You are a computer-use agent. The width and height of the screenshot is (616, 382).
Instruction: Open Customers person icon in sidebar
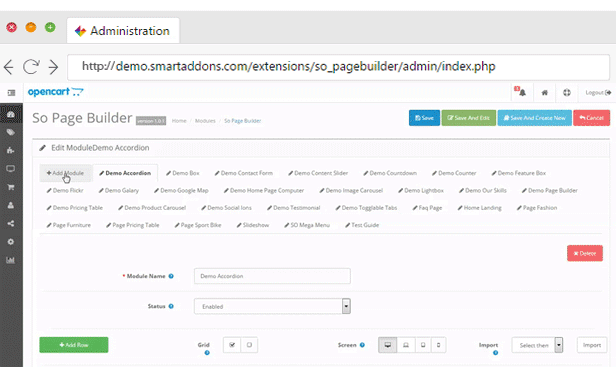coord(11,205)
